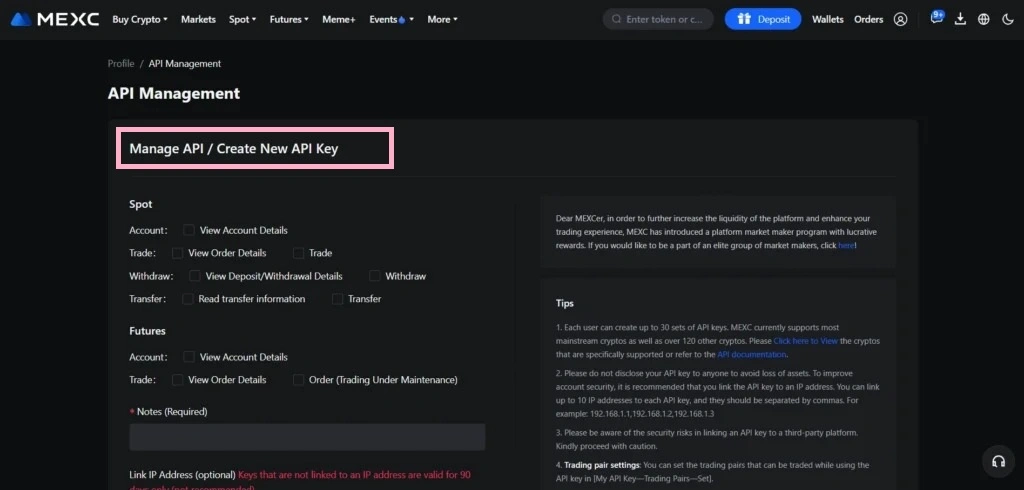Expand the Buy Crypto dropdown
1024x490 pixels.
140,20
